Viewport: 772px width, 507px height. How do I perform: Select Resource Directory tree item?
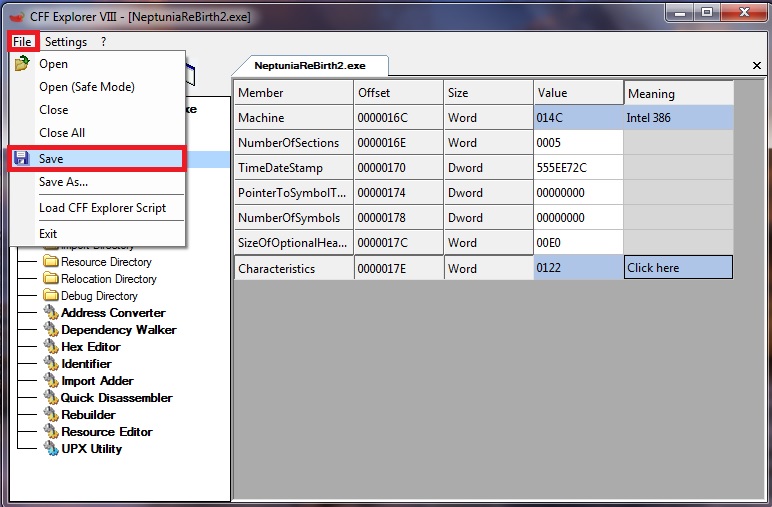tap(106, 262)
